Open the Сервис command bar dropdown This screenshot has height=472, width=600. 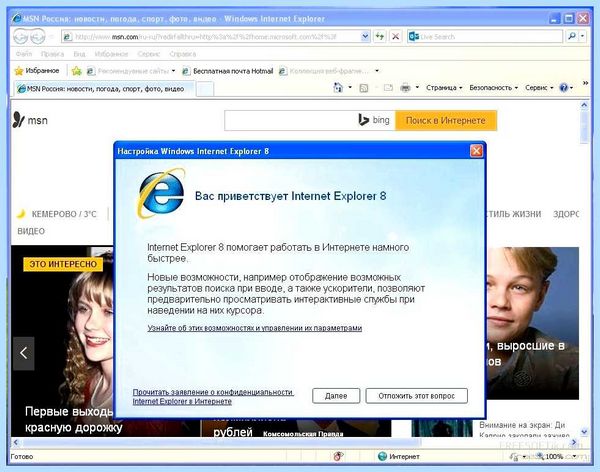[539, 88]
